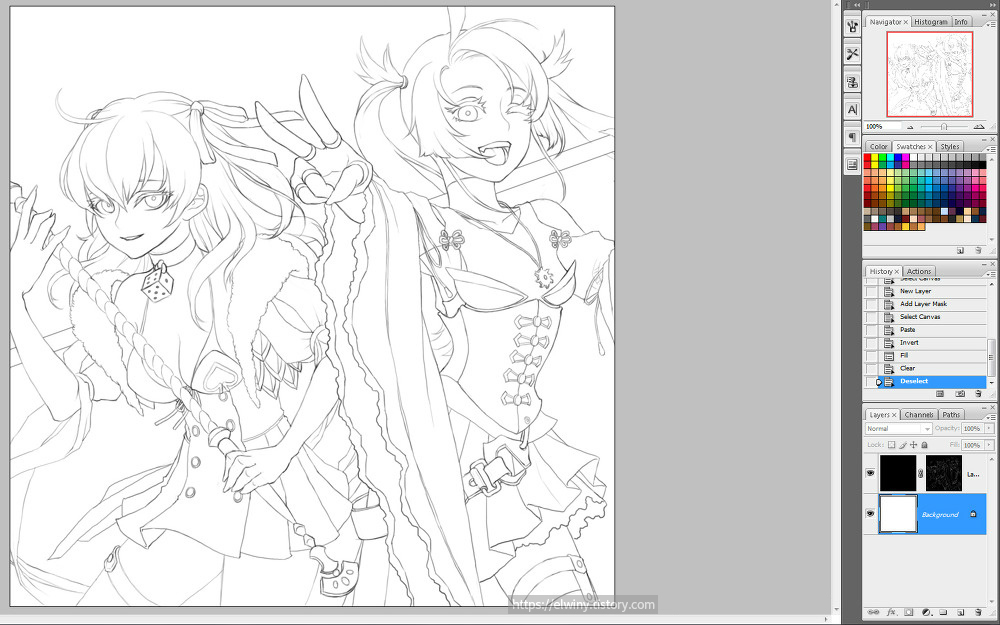
Task: Open the Clone Source panel icon
Action: click(852, 82)
